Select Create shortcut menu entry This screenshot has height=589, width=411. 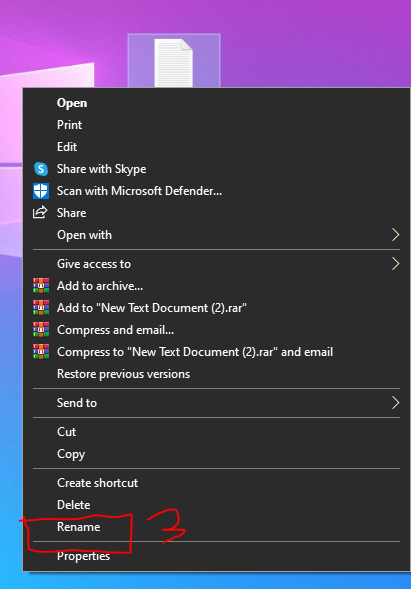coord(216,483)
